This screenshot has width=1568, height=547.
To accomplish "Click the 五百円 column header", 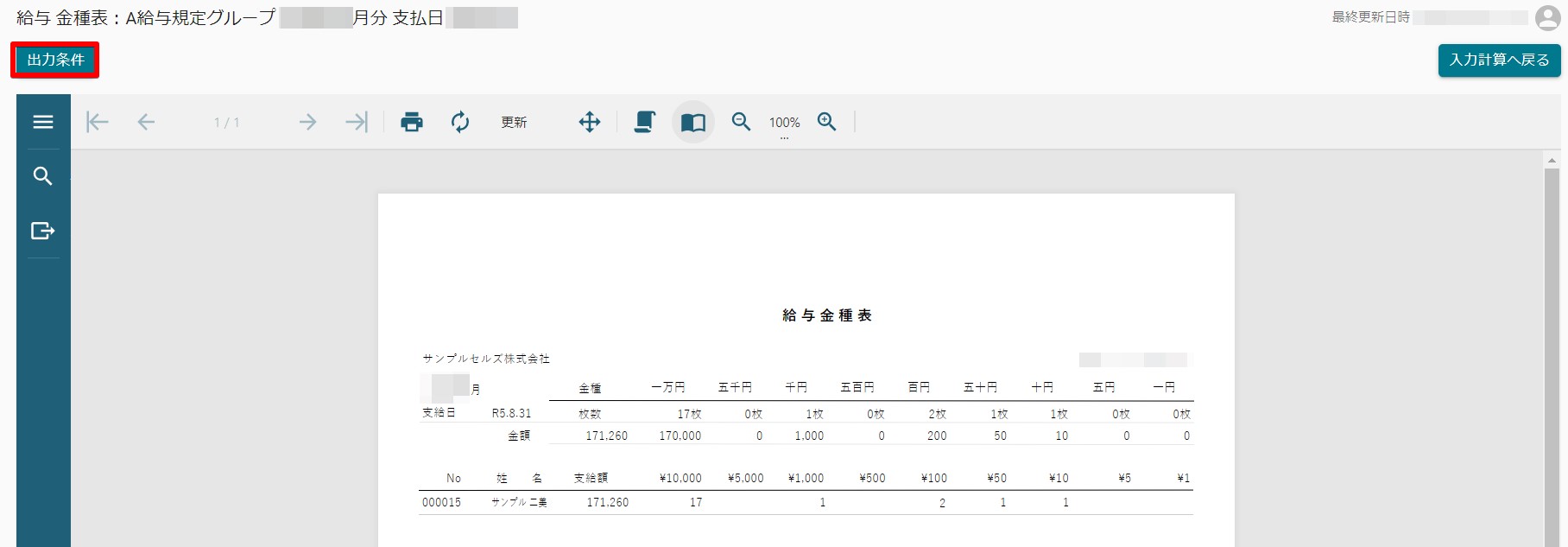I will tap(857, 387).
